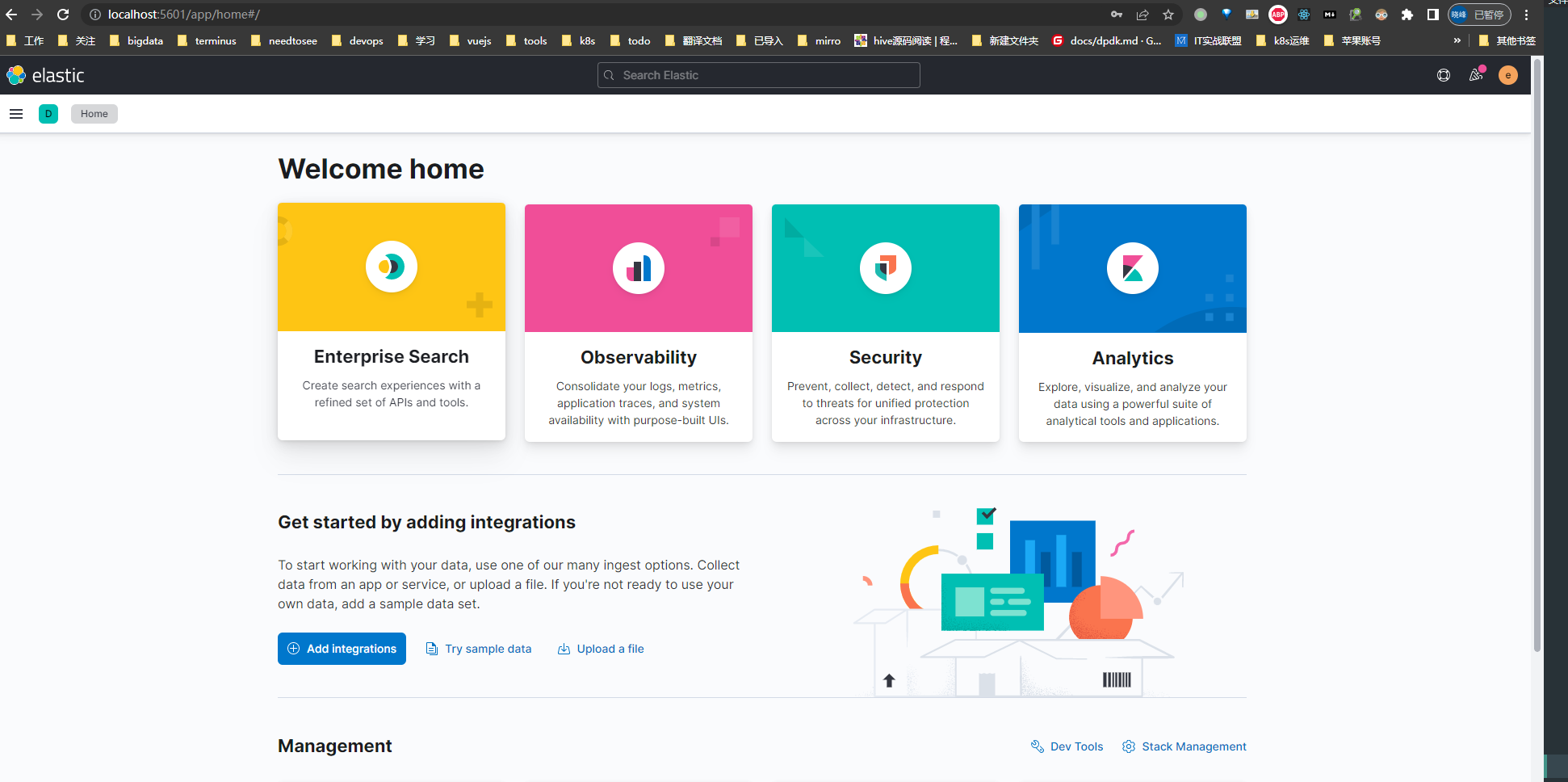This screenshot has width=1568, height=782.
Task: Open the Markdown extension icon
Action: (1330, 15)
